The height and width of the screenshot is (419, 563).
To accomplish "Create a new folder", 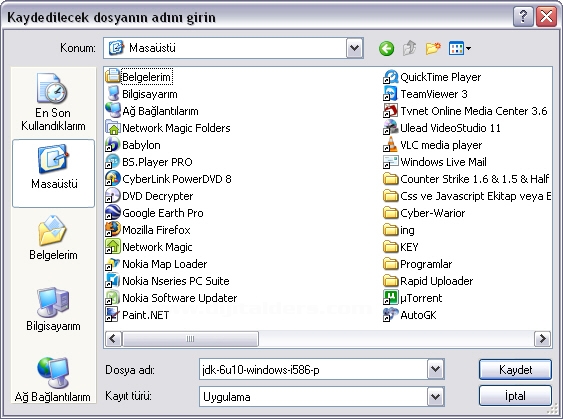I will pyautogui.click(x=433, y=48).
